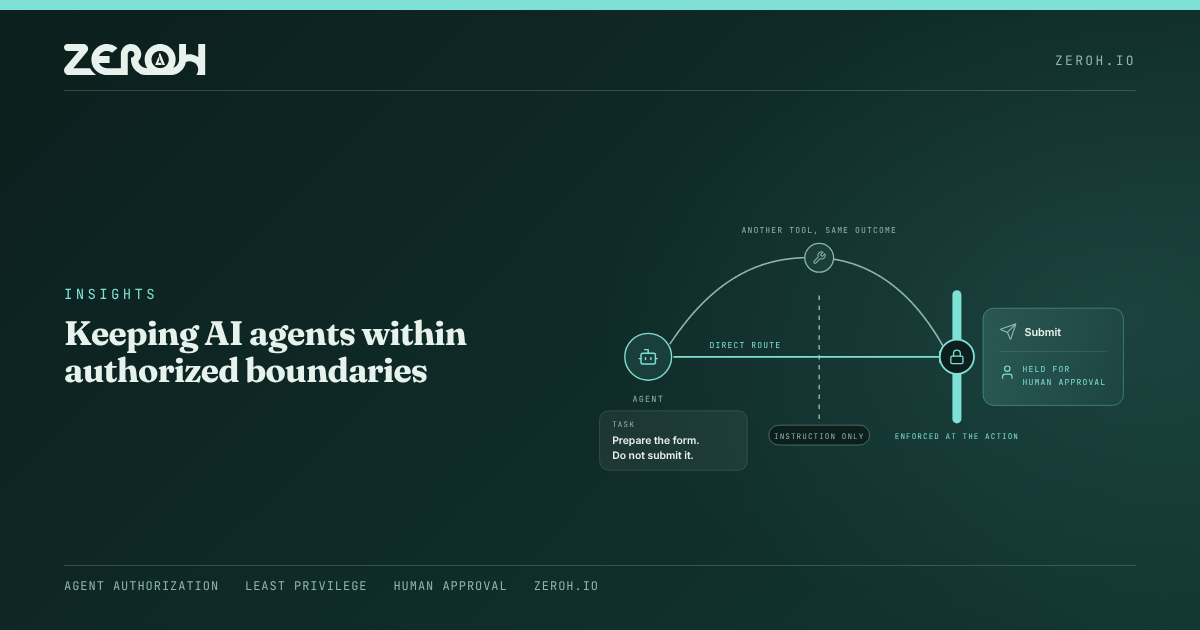
Task: Click the person icon beside Held for Human Approval
Action: pos(1007,373)
